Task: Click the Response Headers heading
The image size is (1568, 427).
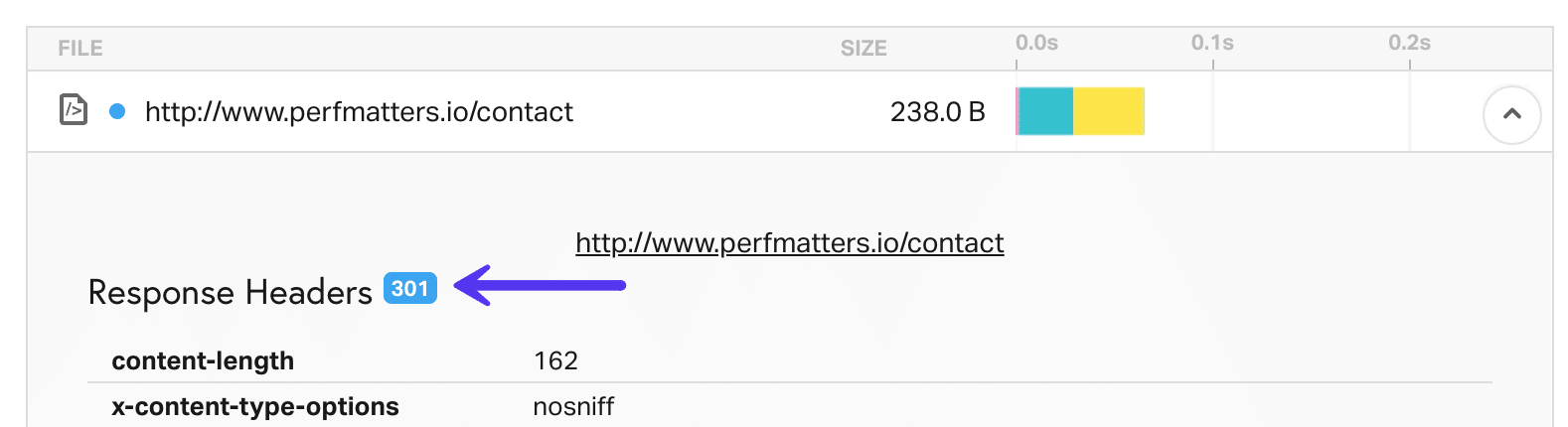Action: (x=230, y=293)
